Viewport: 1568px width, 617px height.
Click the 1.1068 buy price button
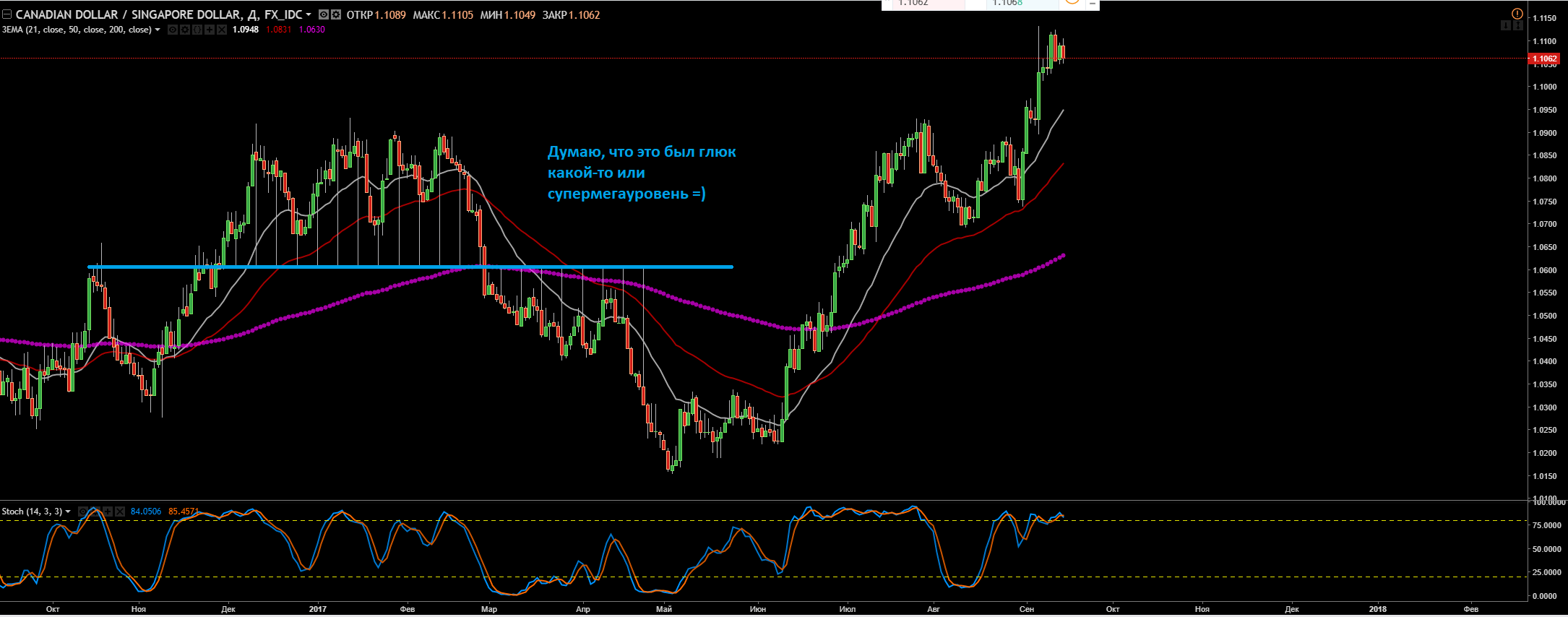(x=1022, y=4)
